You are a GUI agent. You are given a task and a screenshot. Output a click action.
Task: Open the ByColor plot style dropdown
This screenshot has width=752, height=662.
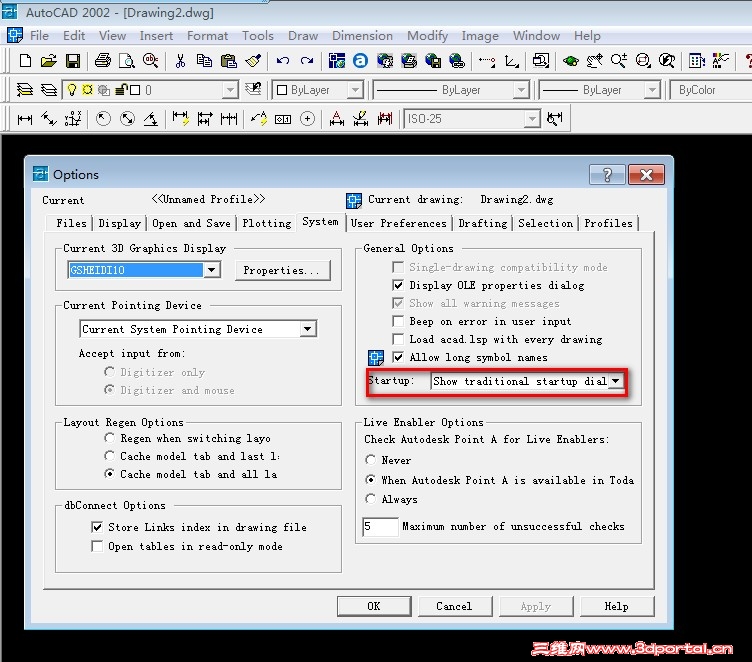point(710,90)
